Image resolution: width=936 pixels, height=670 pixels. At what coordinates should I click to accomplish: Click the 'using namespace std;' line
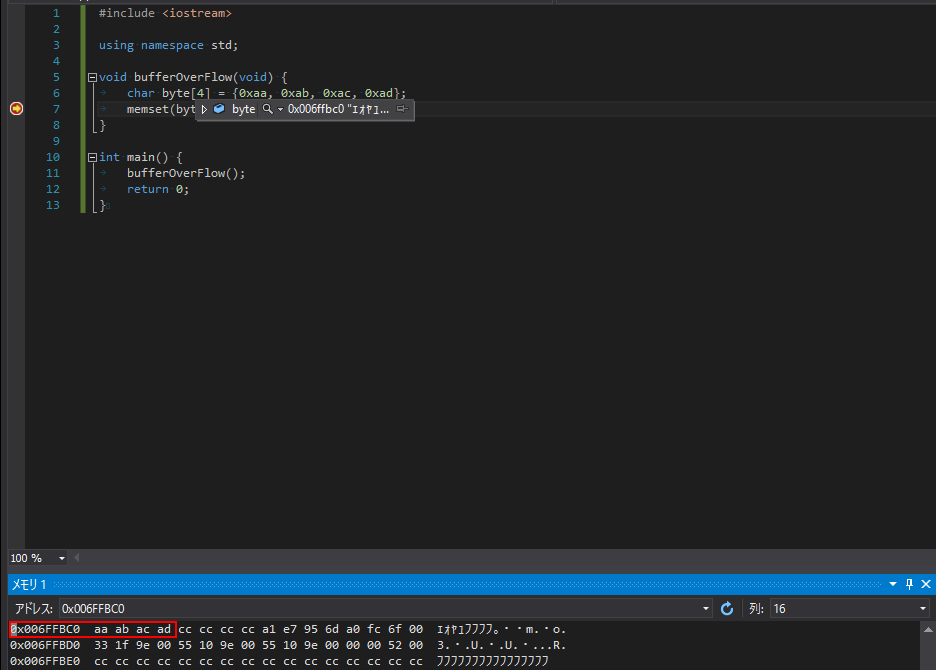[168, 45]
